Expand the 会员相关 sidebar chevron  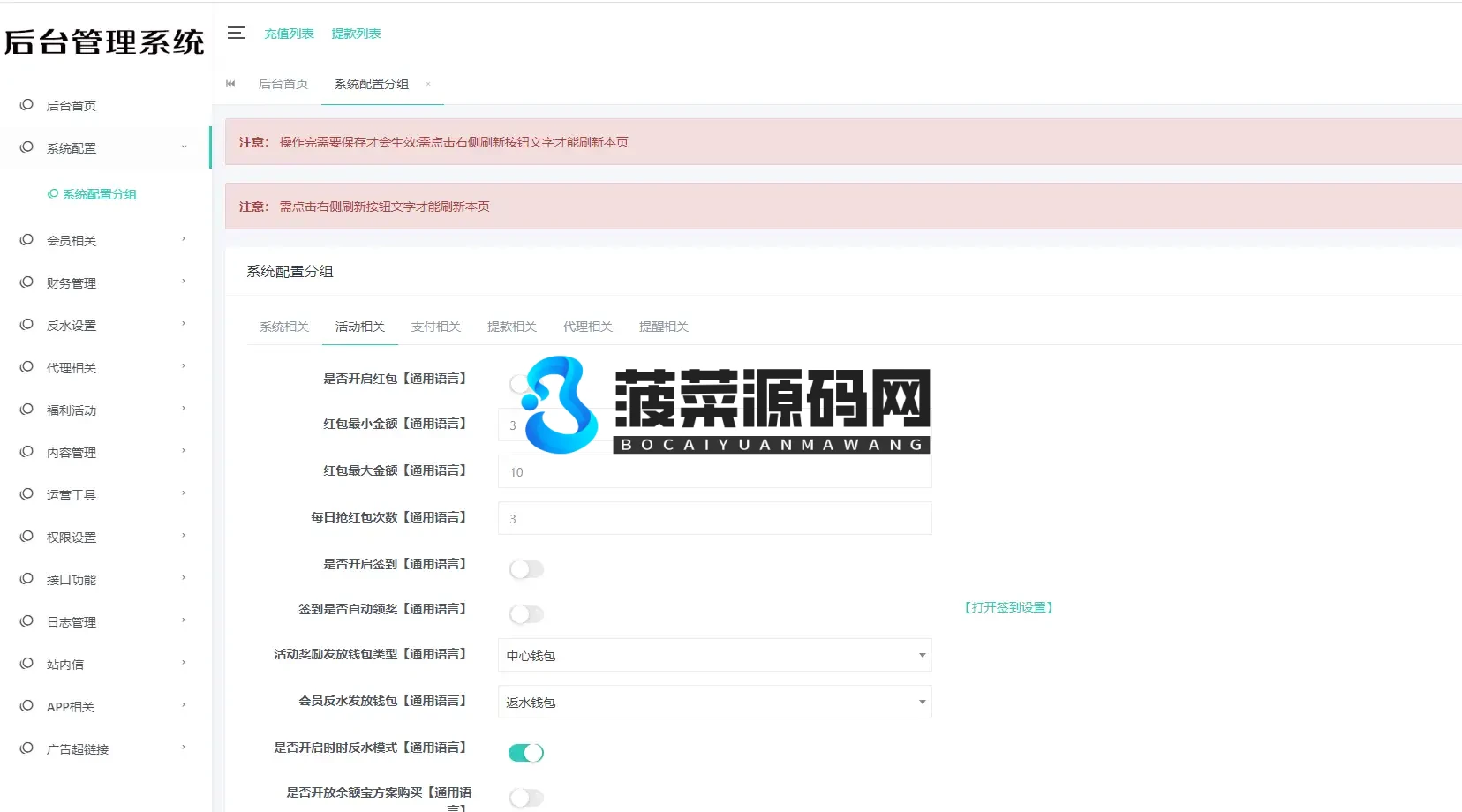[x=184, y=238]
